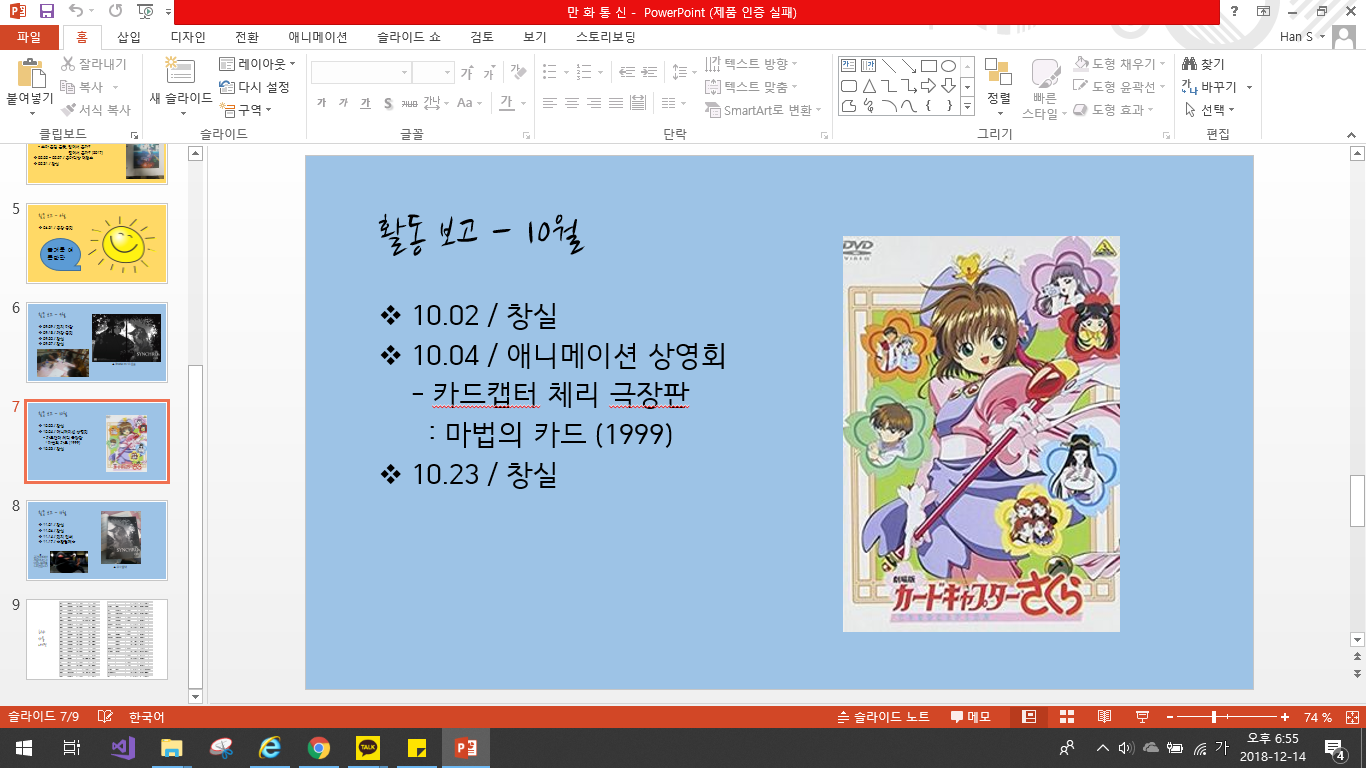Screen dimensions: 1366x768
Task: Click the 메모 comments button in status bar
Action: 970,717
